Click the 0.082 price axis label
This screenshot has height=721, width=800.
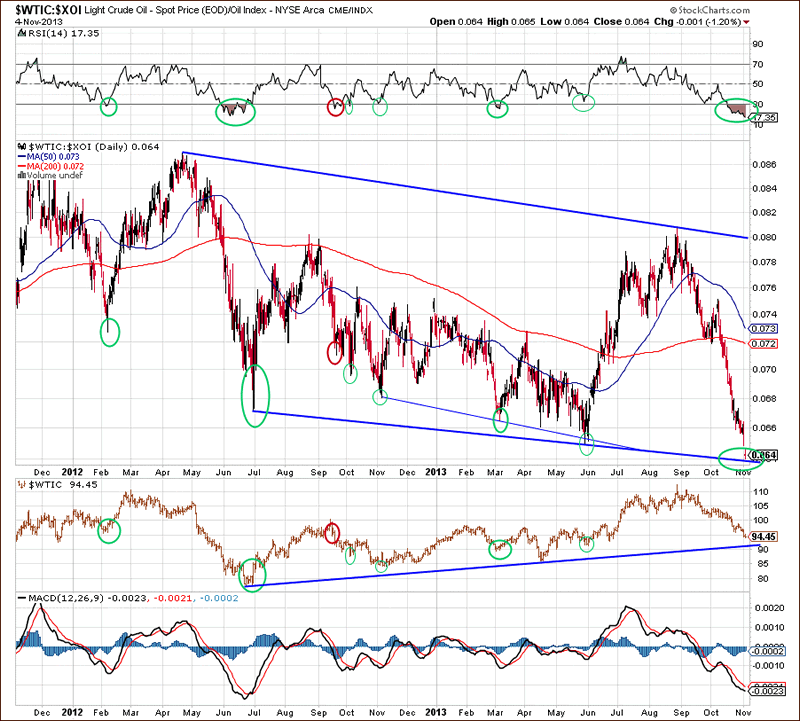pos(764,213)
